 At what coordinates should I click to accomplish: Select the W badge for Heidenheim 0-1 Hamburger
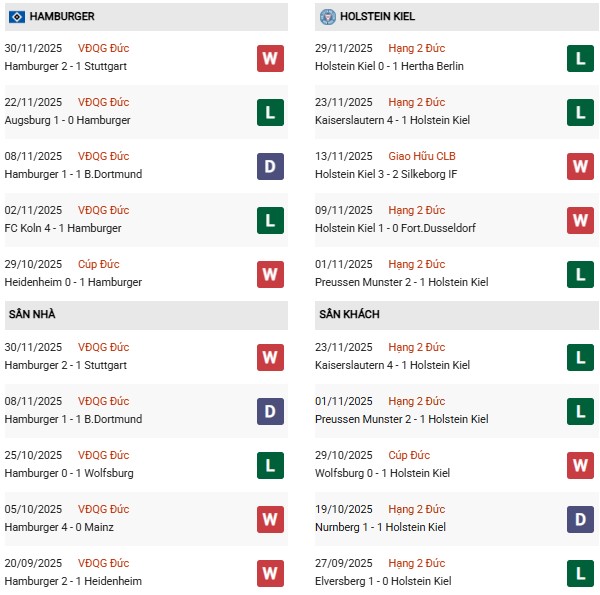270,274
